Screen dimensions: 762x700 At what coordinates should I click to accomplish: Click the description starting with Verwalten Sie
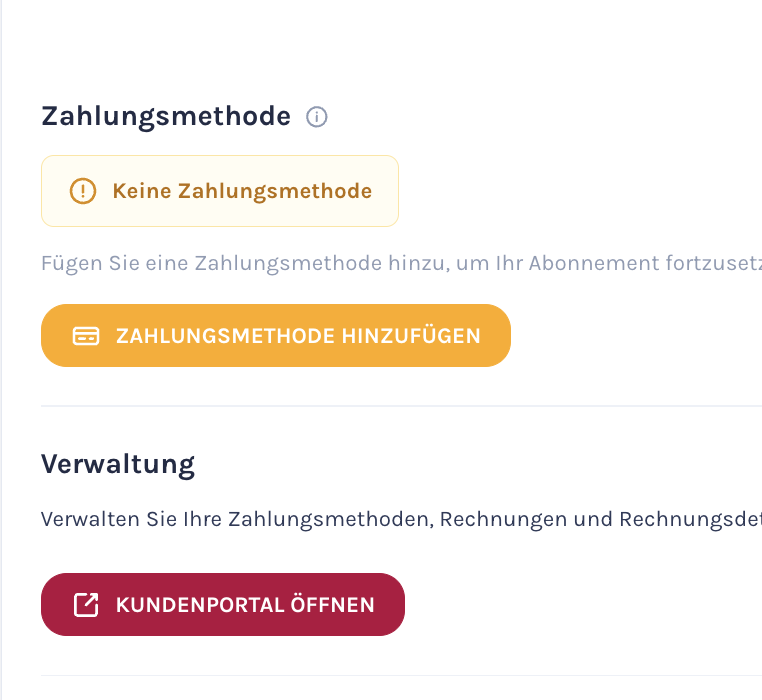tap(400, 520)
